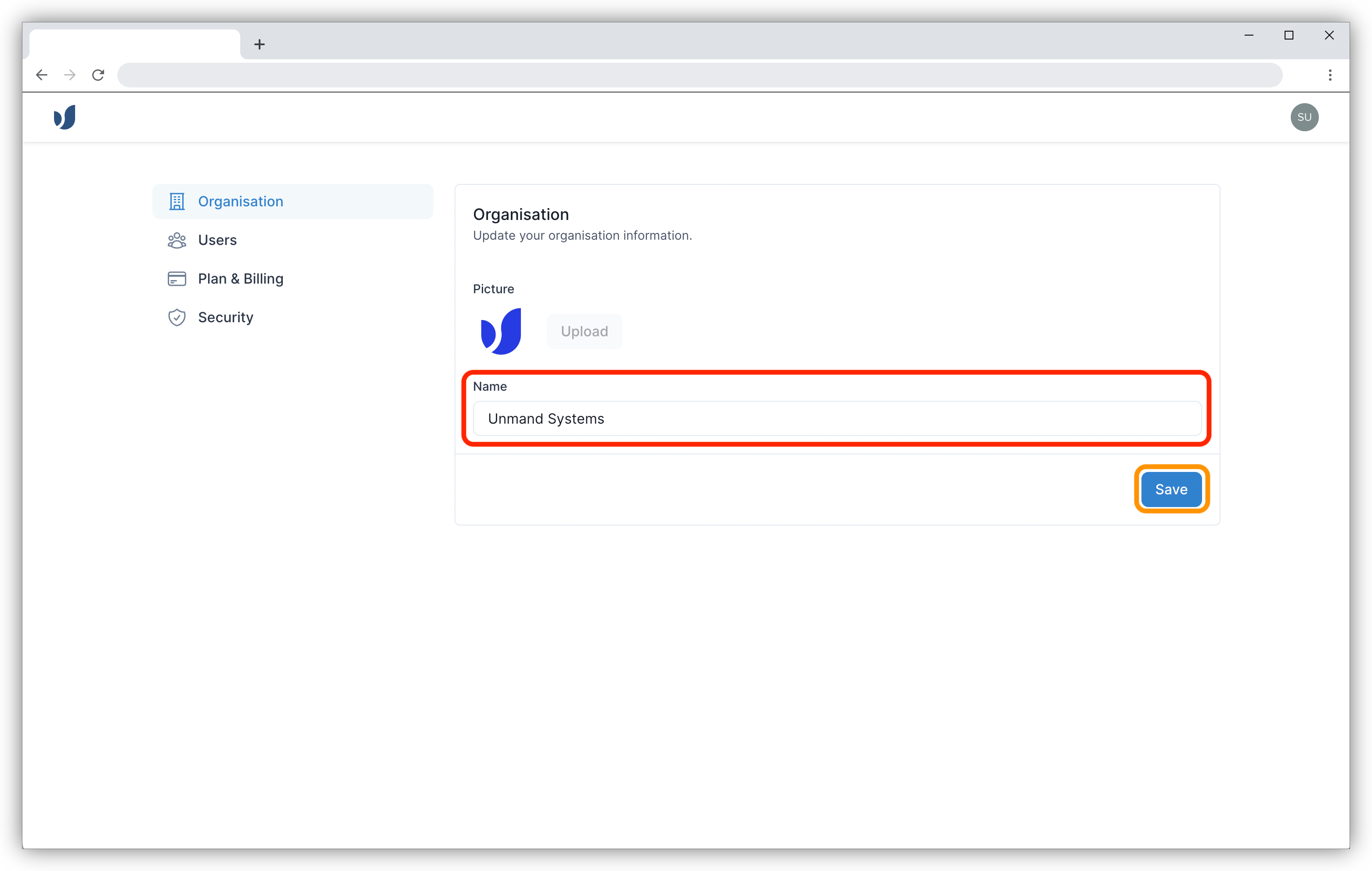This screenshot has height=871, width=1372.
Task: Select Organisation sidebar item
Action: [x=240, y=202]
